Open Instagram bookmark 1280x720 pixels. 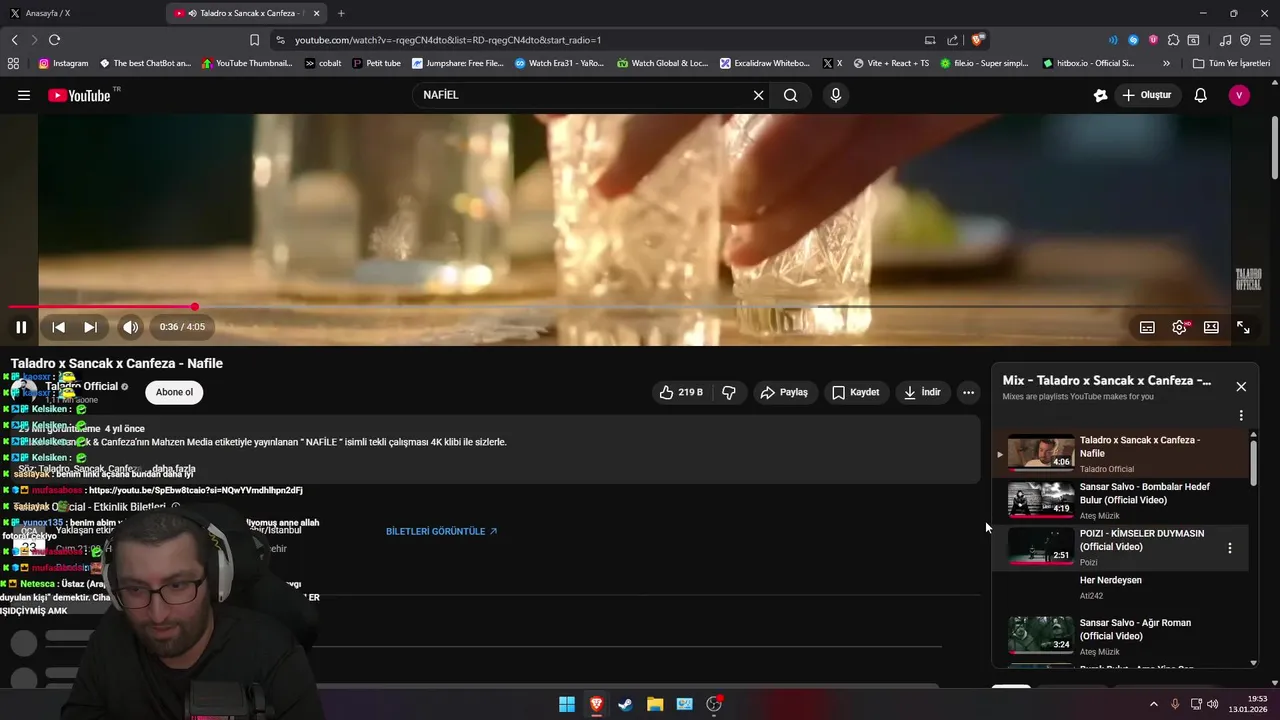(x=63, y=63)
